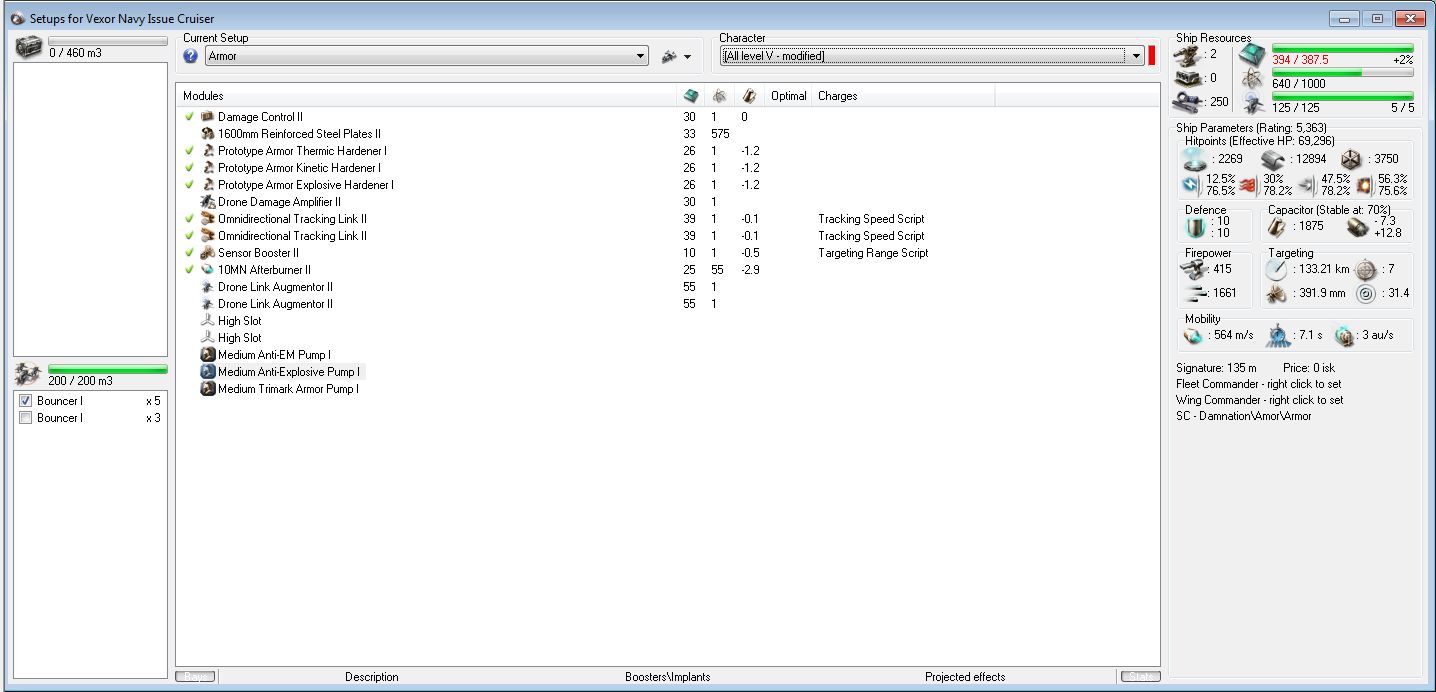Toggle active checkmark on Armor Kinetic Hardener
Screen dimensions: 1436x692
[189, 168]
